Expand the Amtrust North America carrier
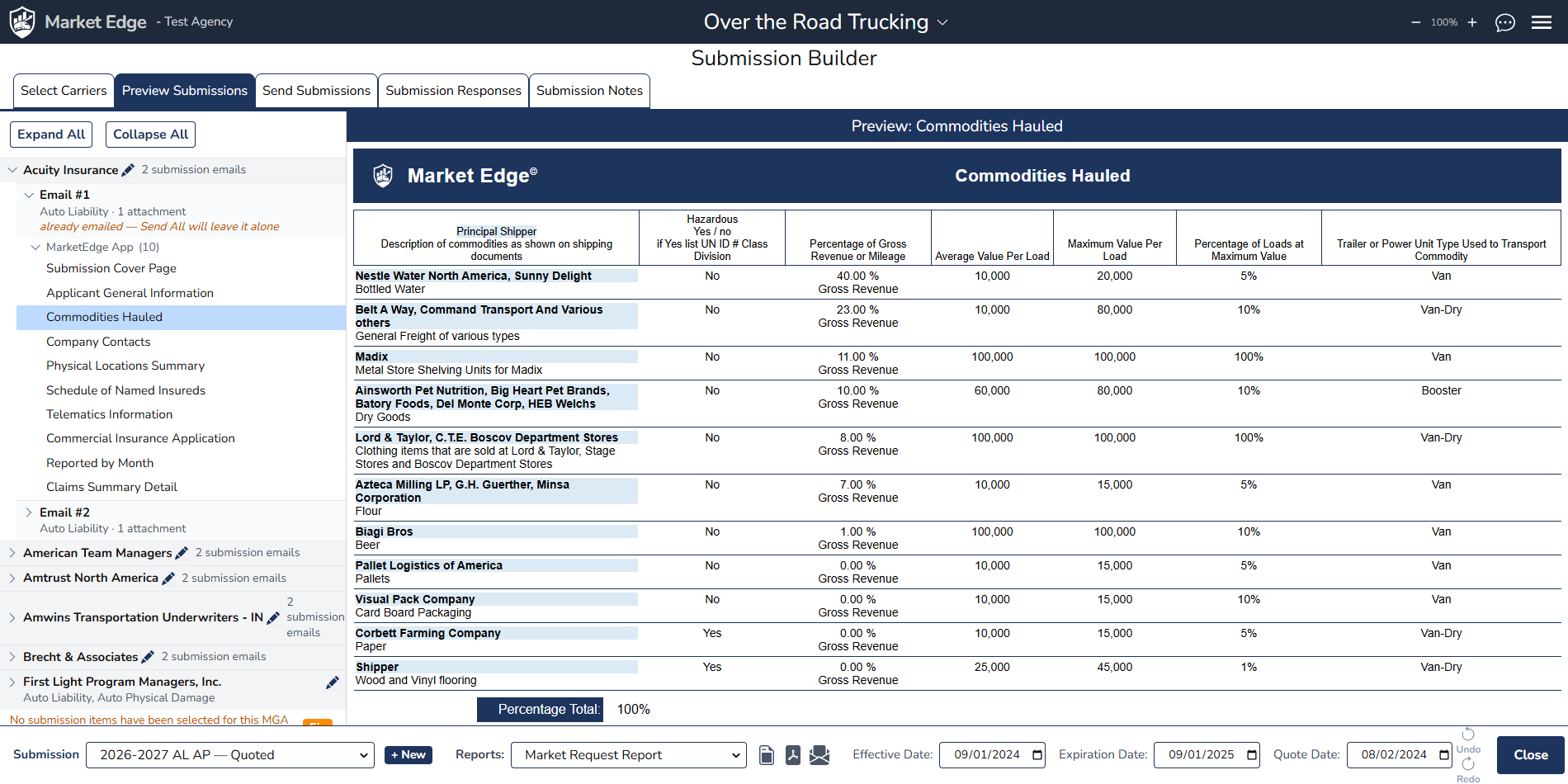This screenshot has width=1568, height=784. point(12,579)
